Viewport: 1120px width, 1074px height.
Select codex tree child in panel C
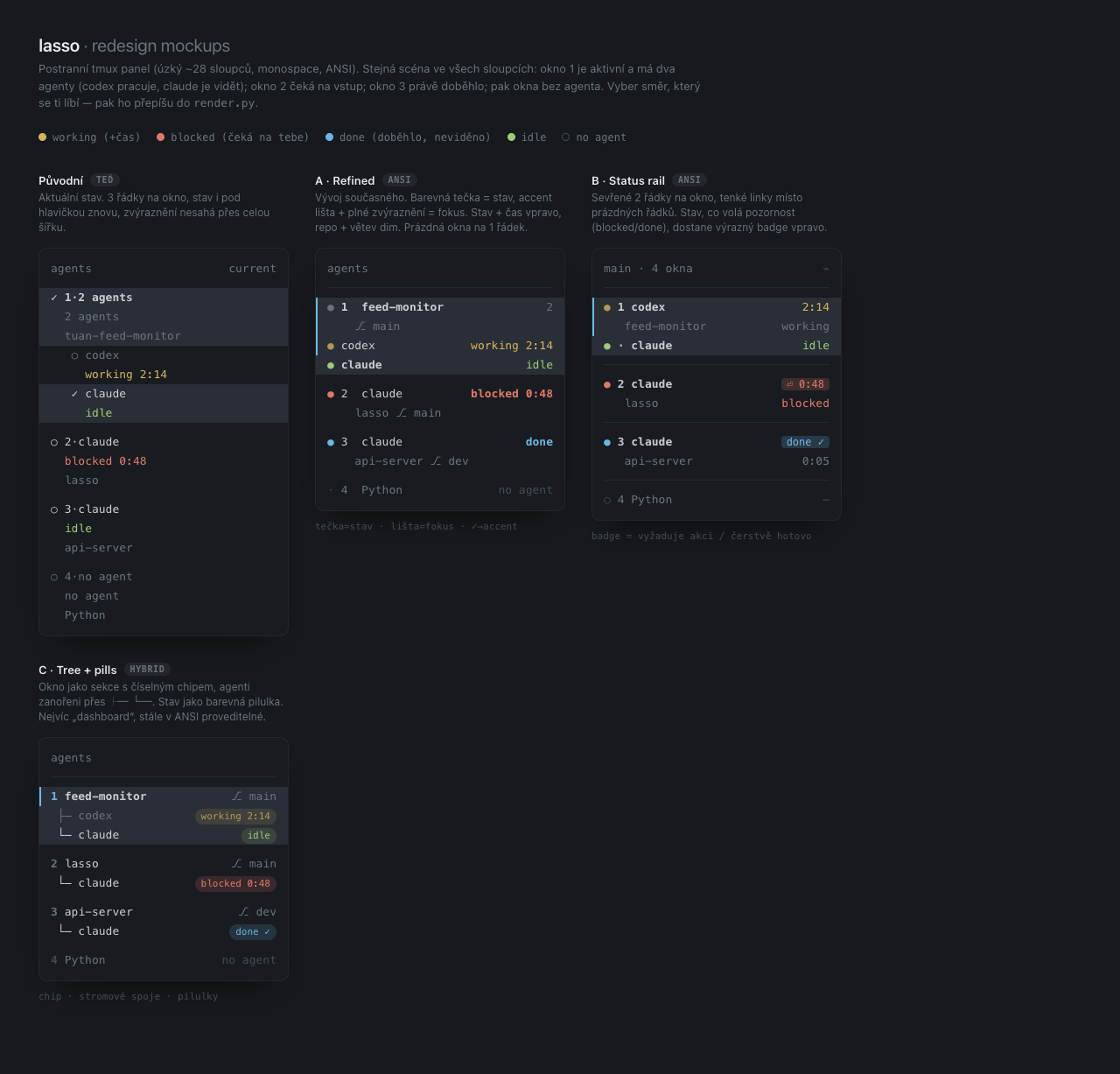164,816
